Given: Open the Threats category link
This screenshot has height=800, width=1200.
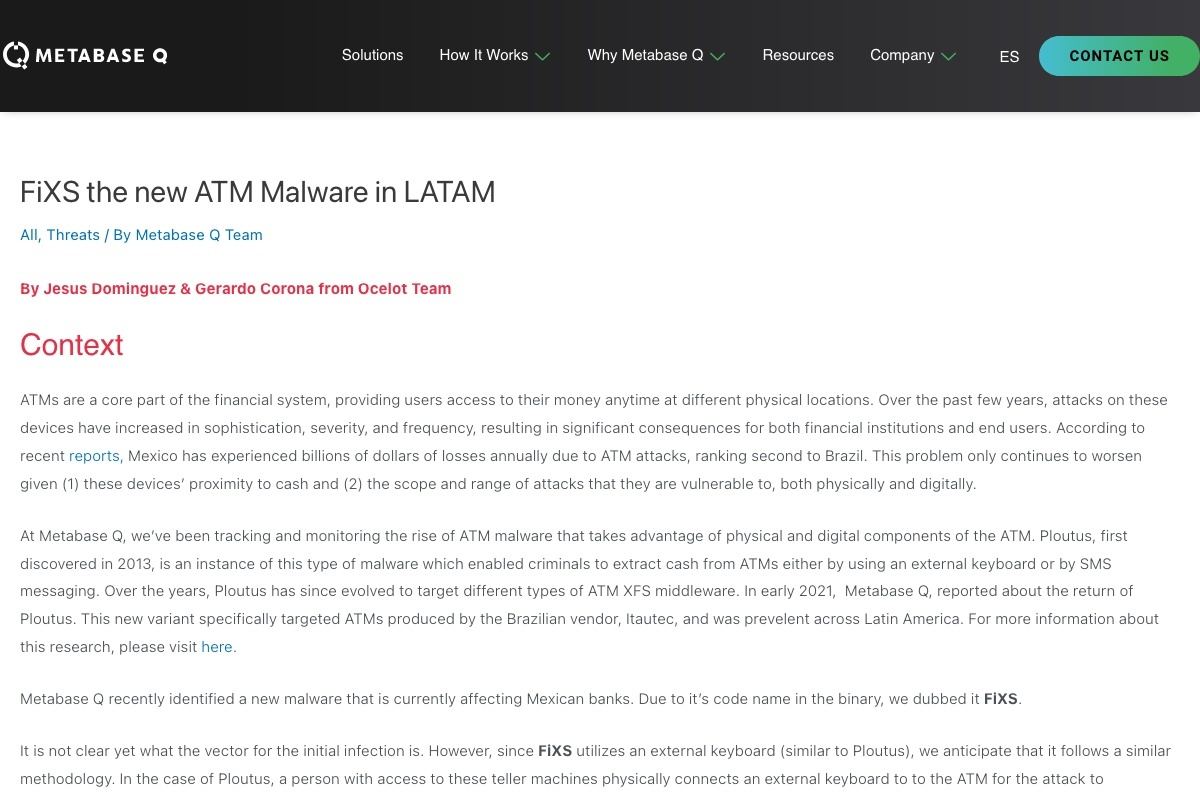Looking at the screenshot, I should [x=73, y=235].
